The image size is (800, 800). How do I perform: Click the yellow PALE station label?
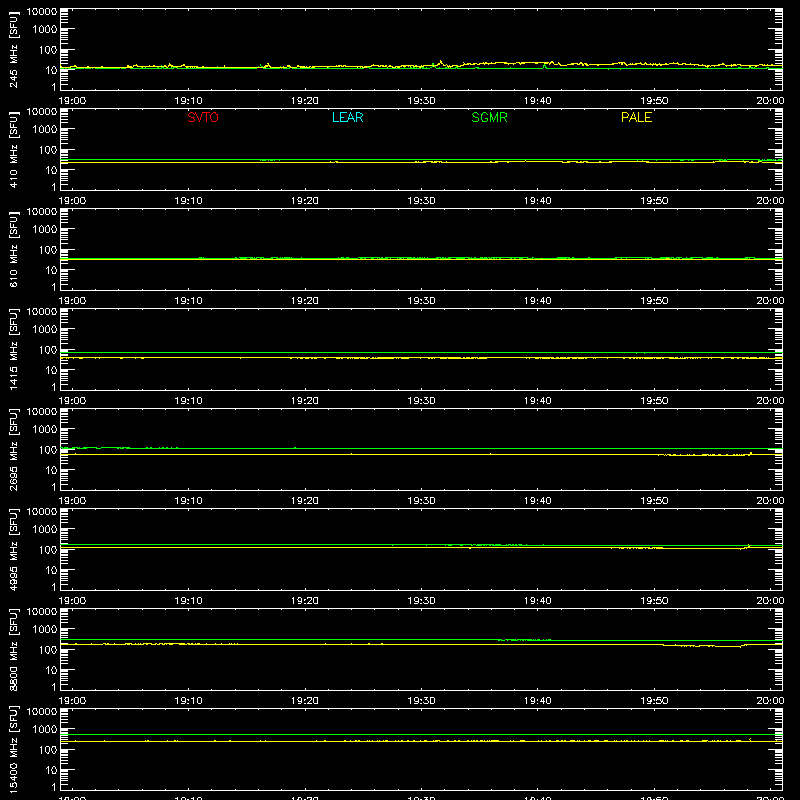[636, 117]
